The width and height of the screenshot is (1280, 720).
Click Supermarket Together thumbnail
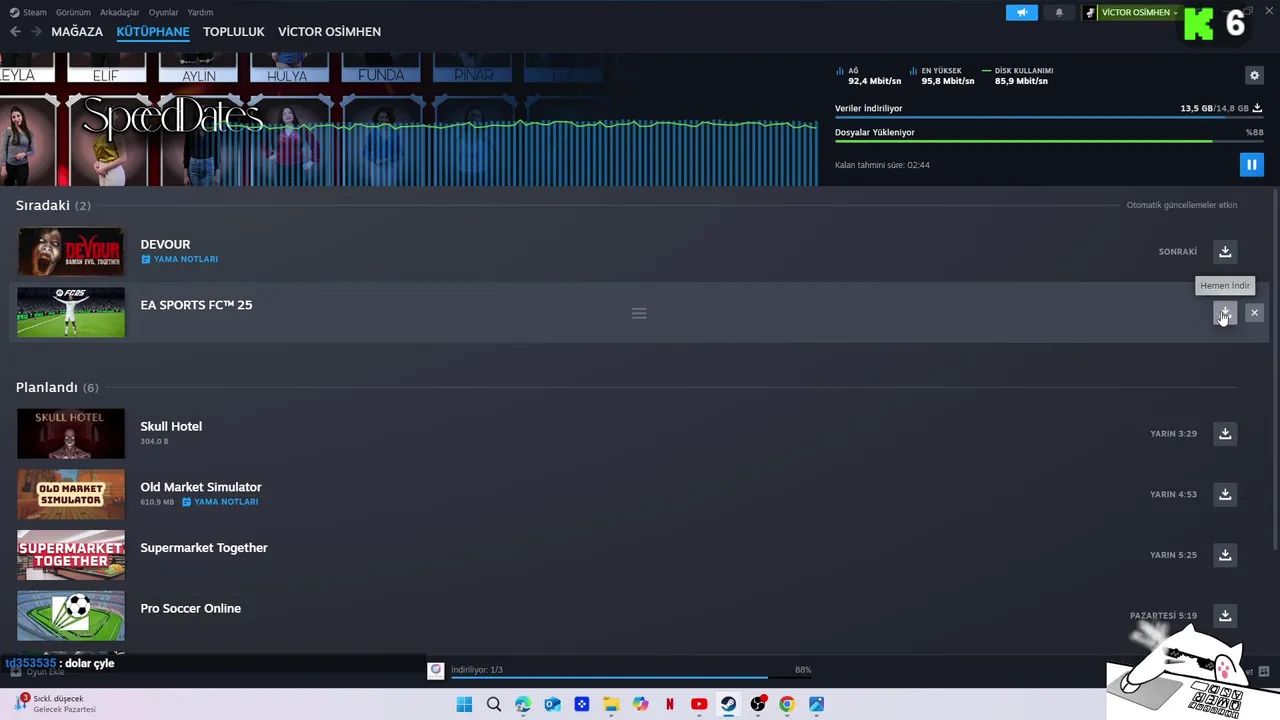click(71, 555)
